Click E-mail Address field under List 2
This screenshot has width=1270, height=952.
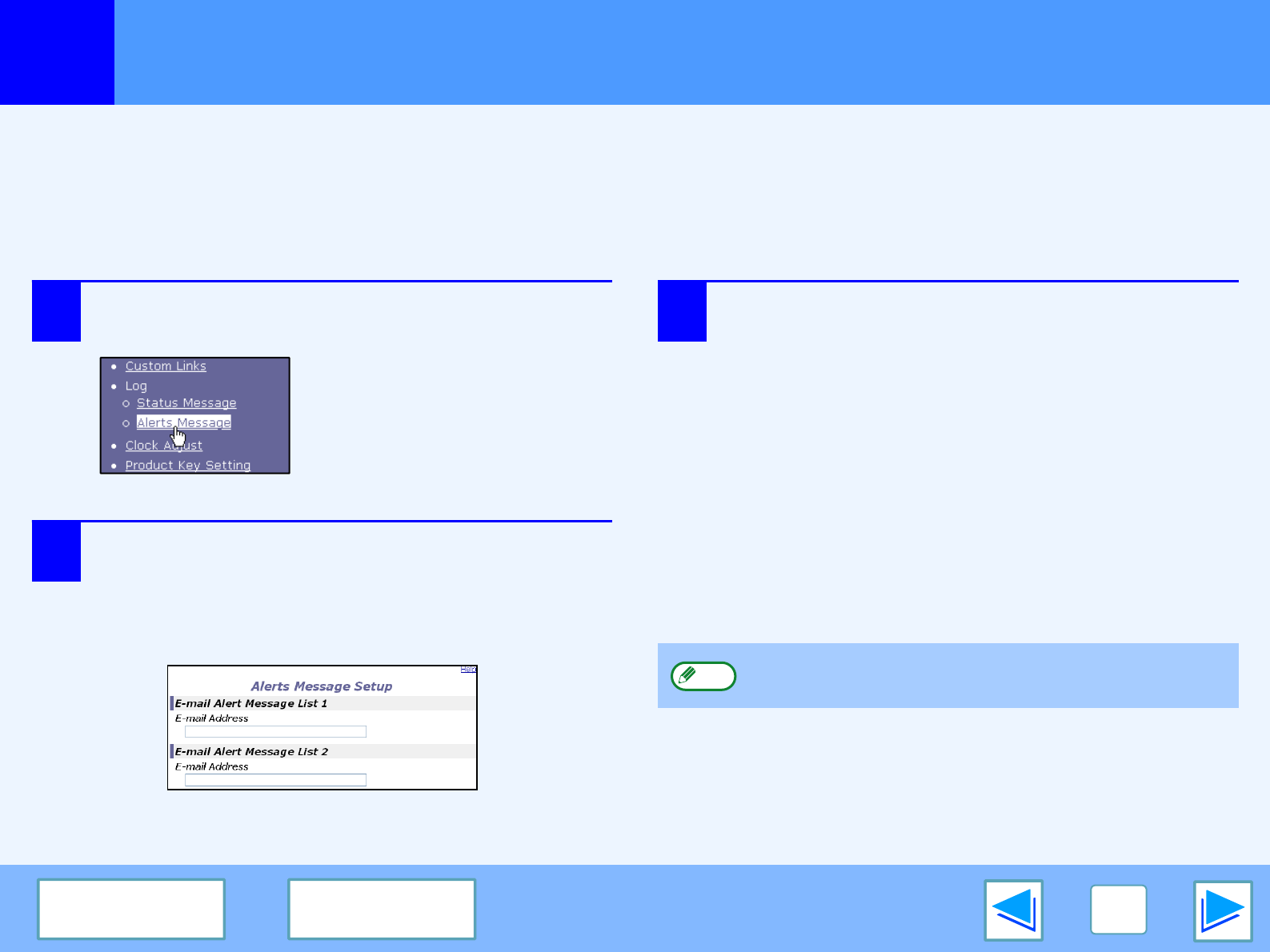coord(275,780)
